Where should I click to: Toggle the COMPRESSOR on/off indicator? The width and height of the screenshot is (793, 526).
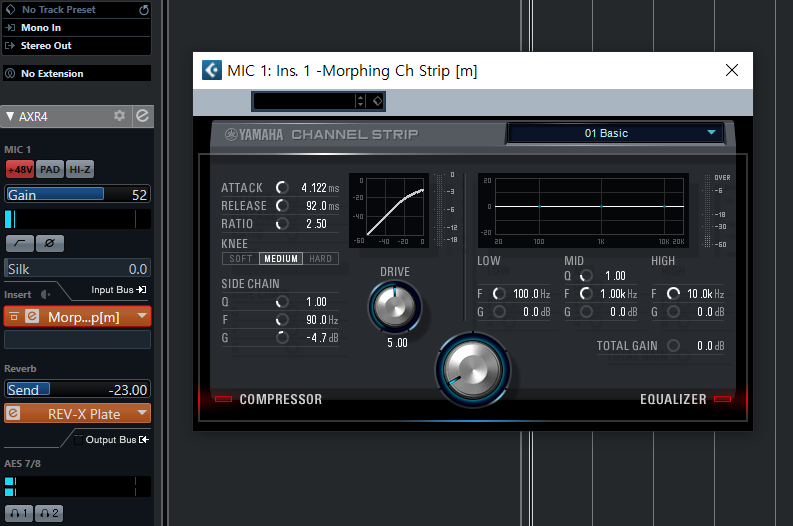click(x=223, y=399)
